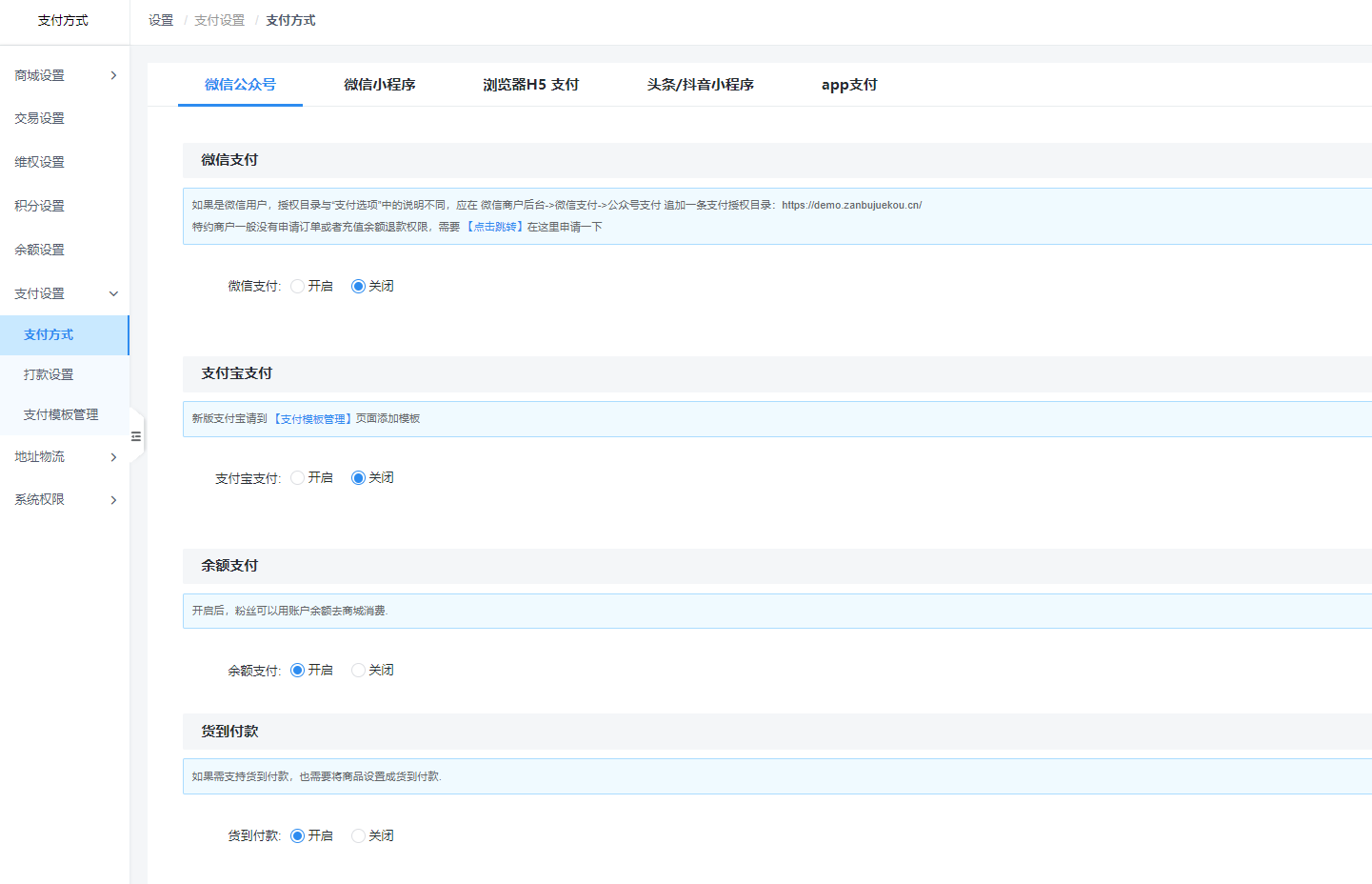Open the app支付 tab
Viewport: 1372px width, 884px height.
[848, 85]
